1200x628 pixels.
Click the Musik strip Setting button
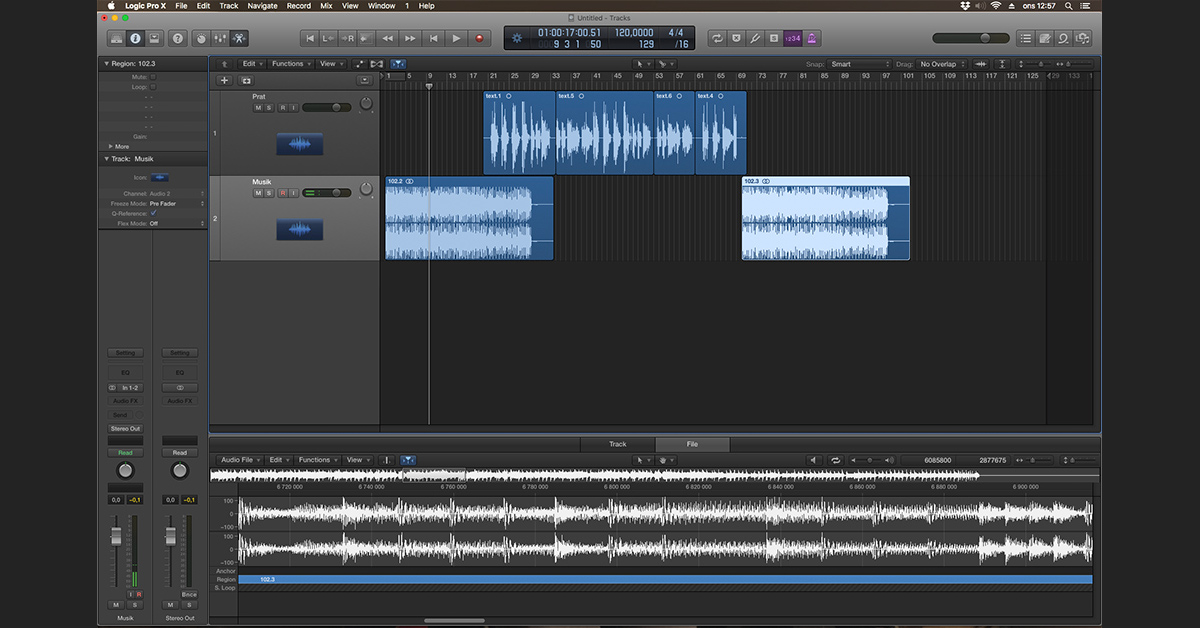[x=125, y=353]
